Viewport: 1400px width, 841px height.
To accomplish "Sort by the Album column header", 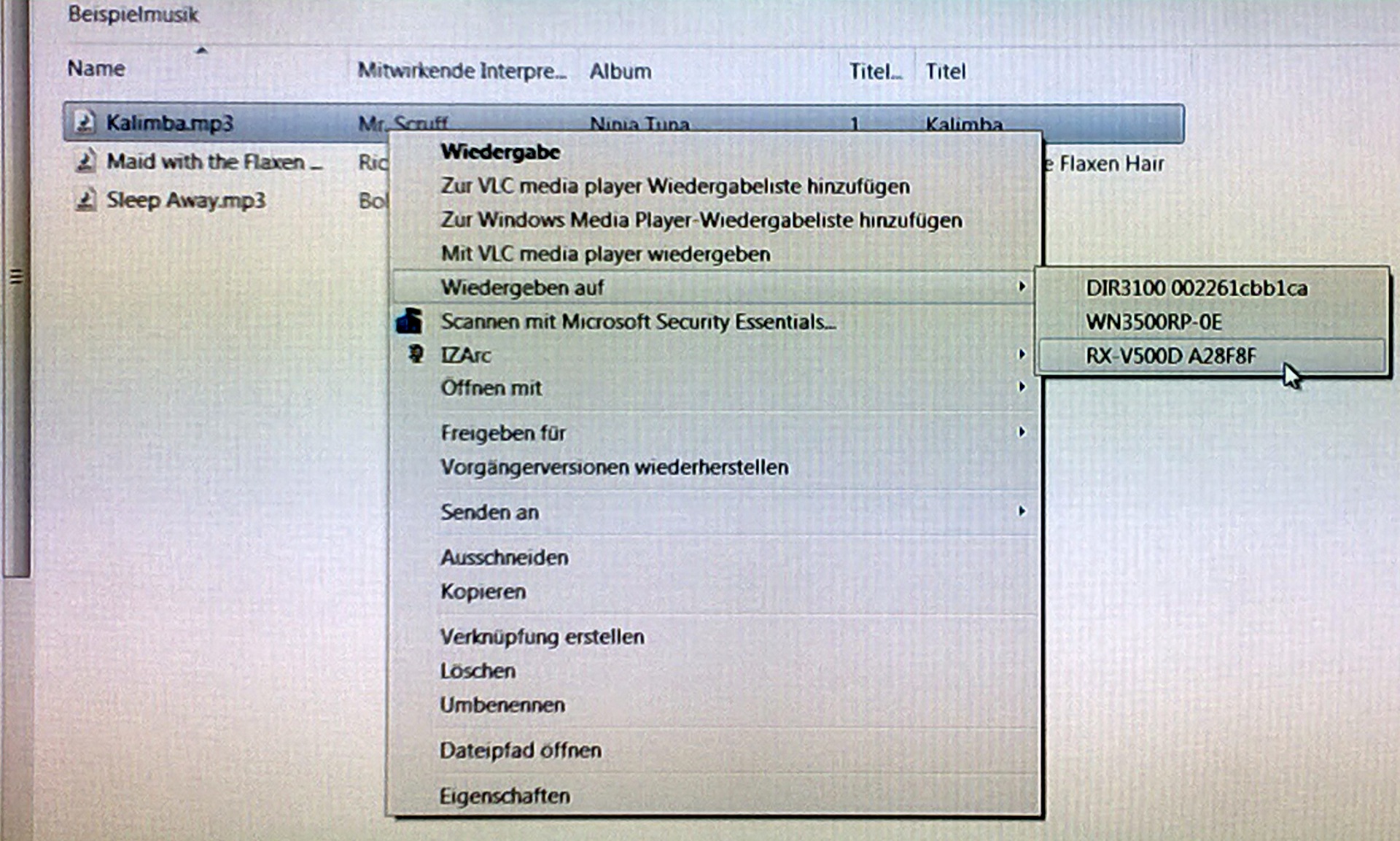I will click(x=621, y=71).
